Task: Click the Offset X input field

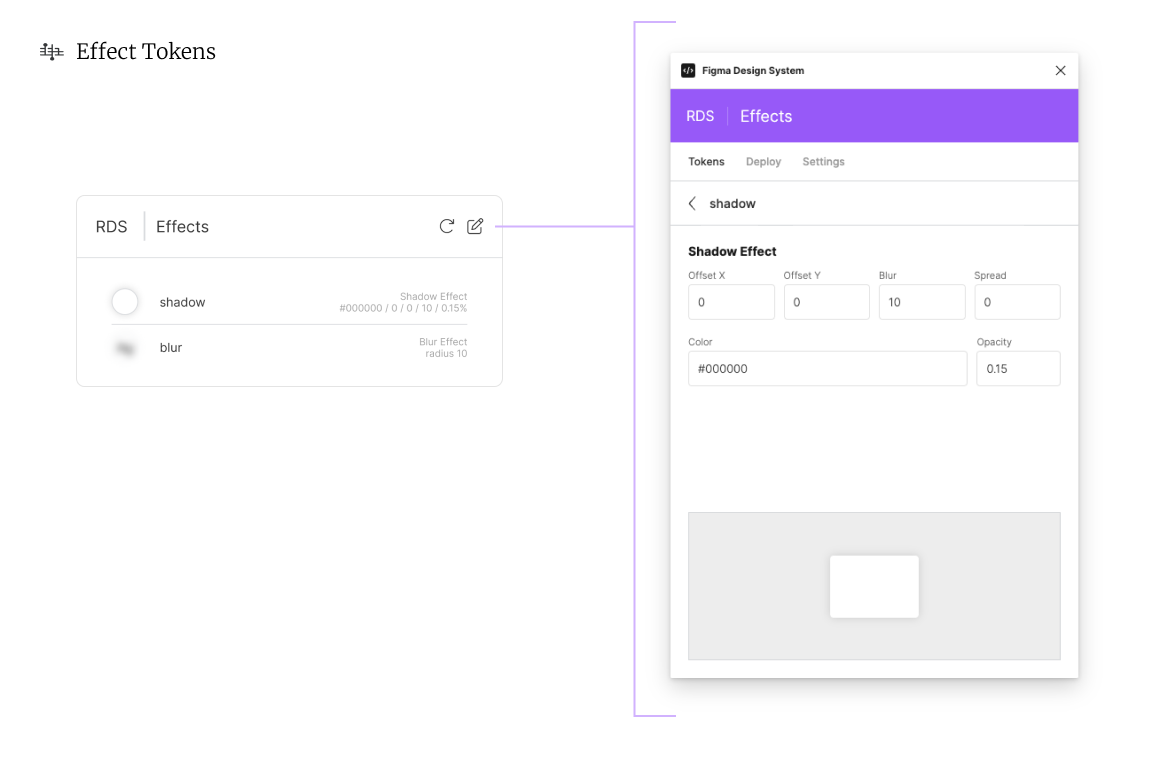Action: pos(731,302)
